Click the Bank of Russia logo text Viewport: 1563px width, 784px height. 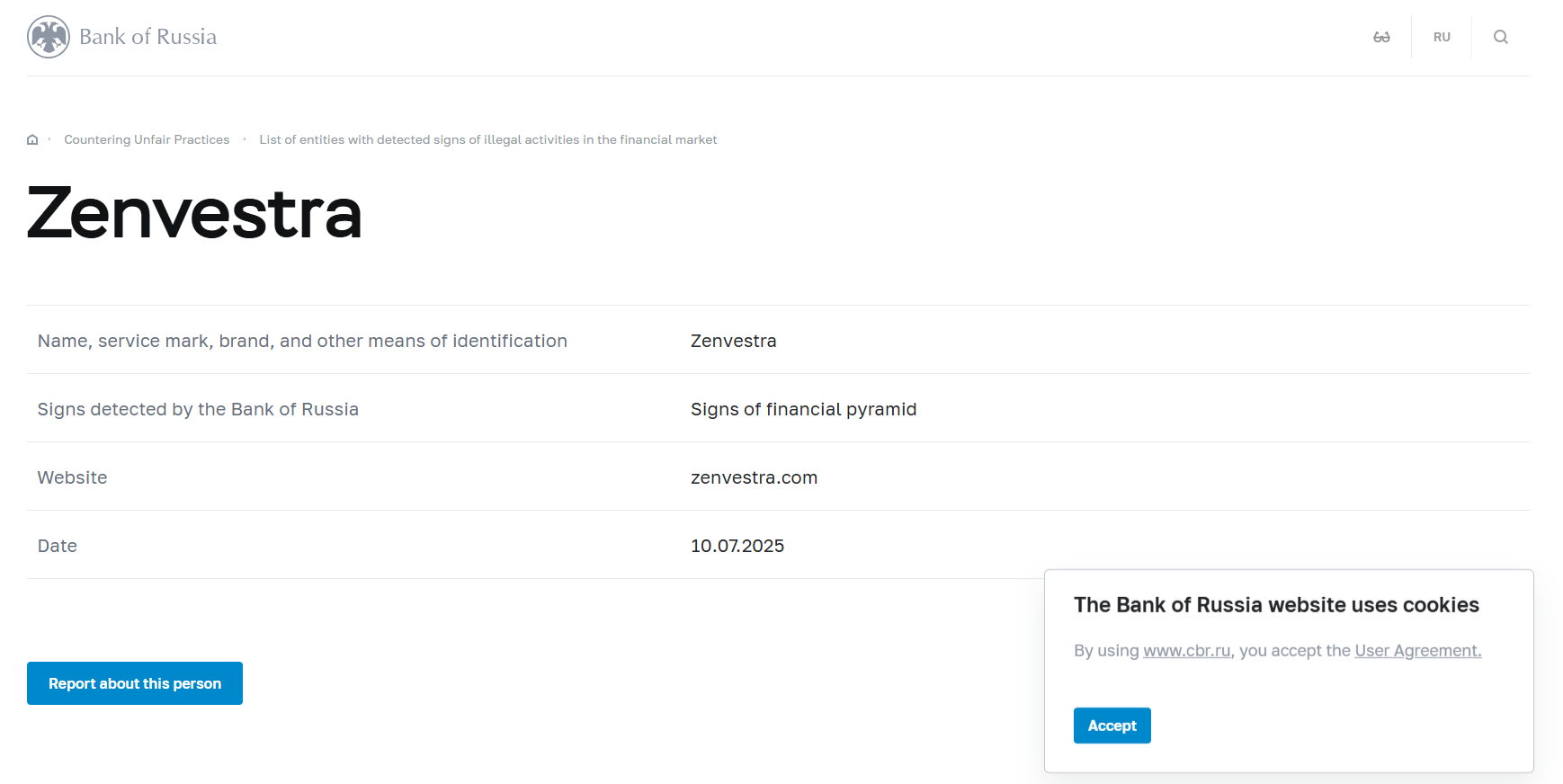[148, 37]
